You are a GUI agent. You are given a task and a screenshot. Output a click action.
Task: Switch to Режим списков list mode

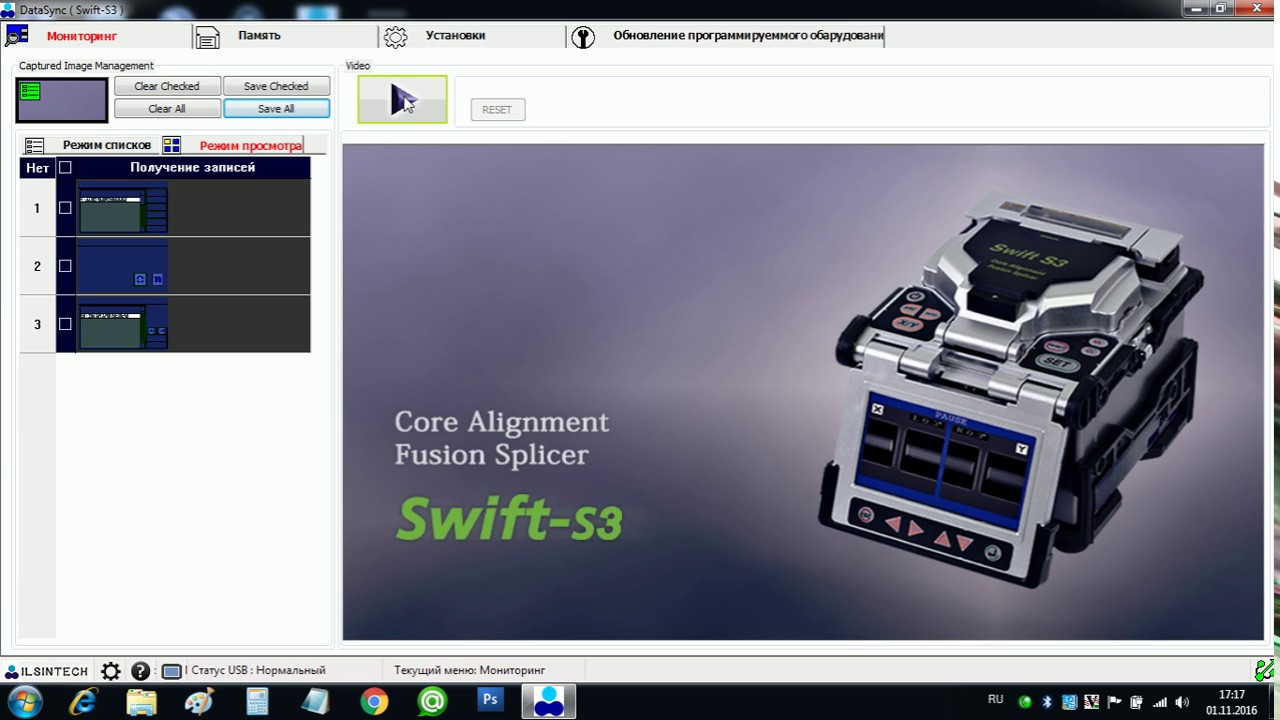pos(106,145)
